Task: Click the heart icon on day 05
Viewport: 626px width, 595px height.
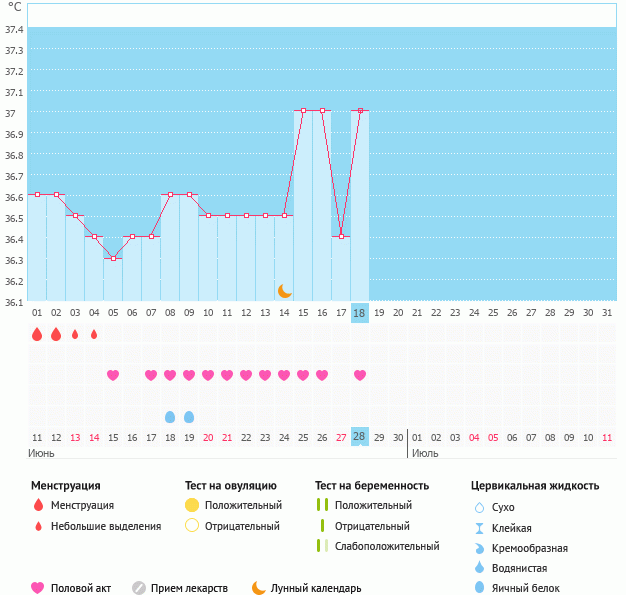Action: [113, 375]
